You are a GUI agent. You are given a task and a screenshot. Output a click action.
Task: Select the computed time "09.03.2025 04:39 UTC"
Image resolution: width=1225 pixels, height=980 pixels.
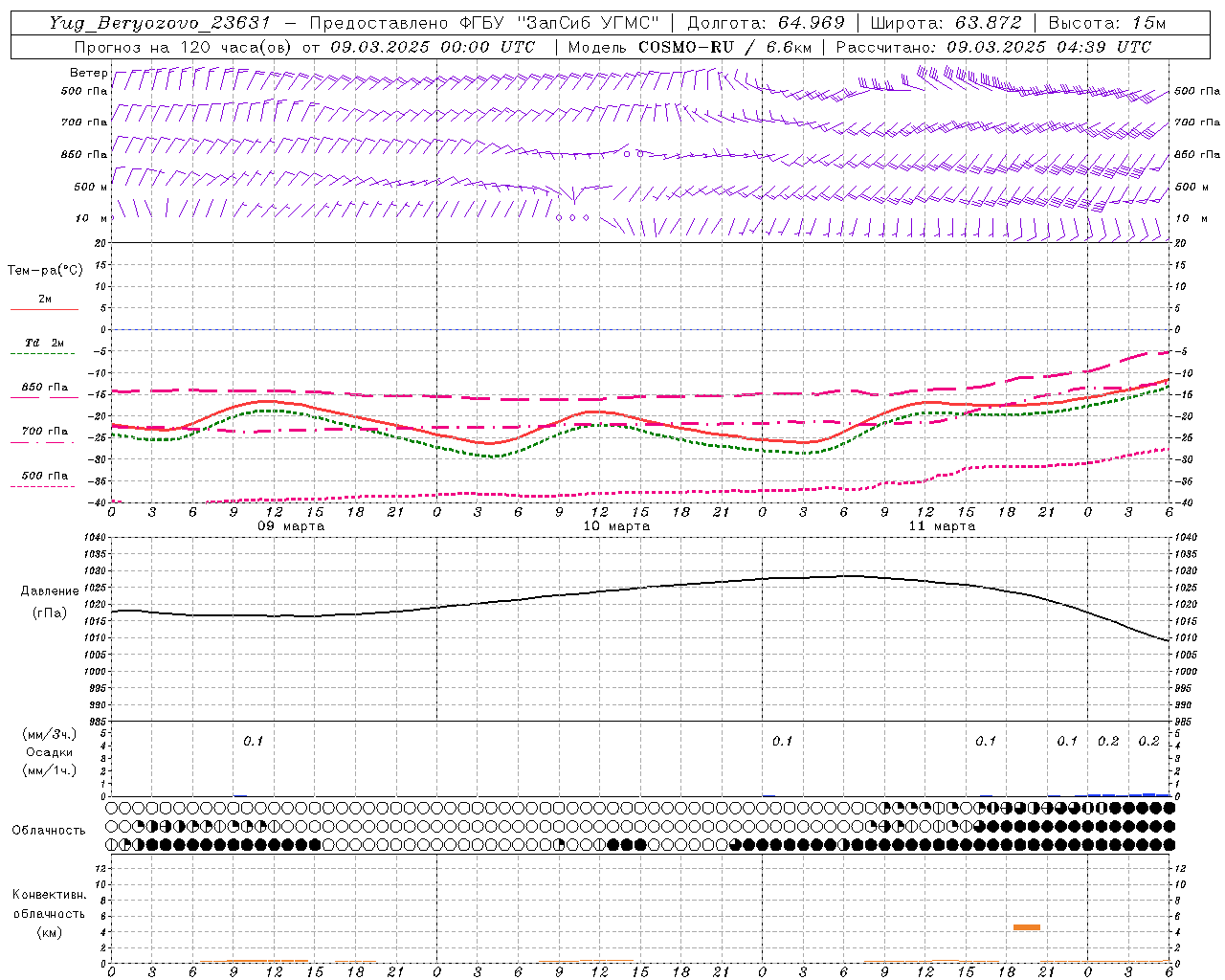coord(1049,47)
